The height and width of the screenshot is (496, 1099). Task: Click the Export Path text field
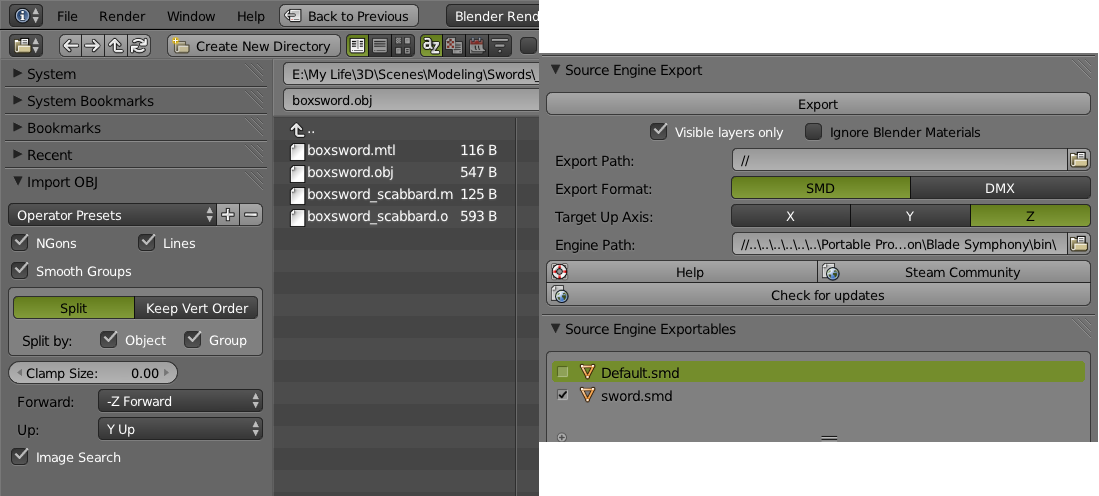pyautogui.click(x=899, y=160)
